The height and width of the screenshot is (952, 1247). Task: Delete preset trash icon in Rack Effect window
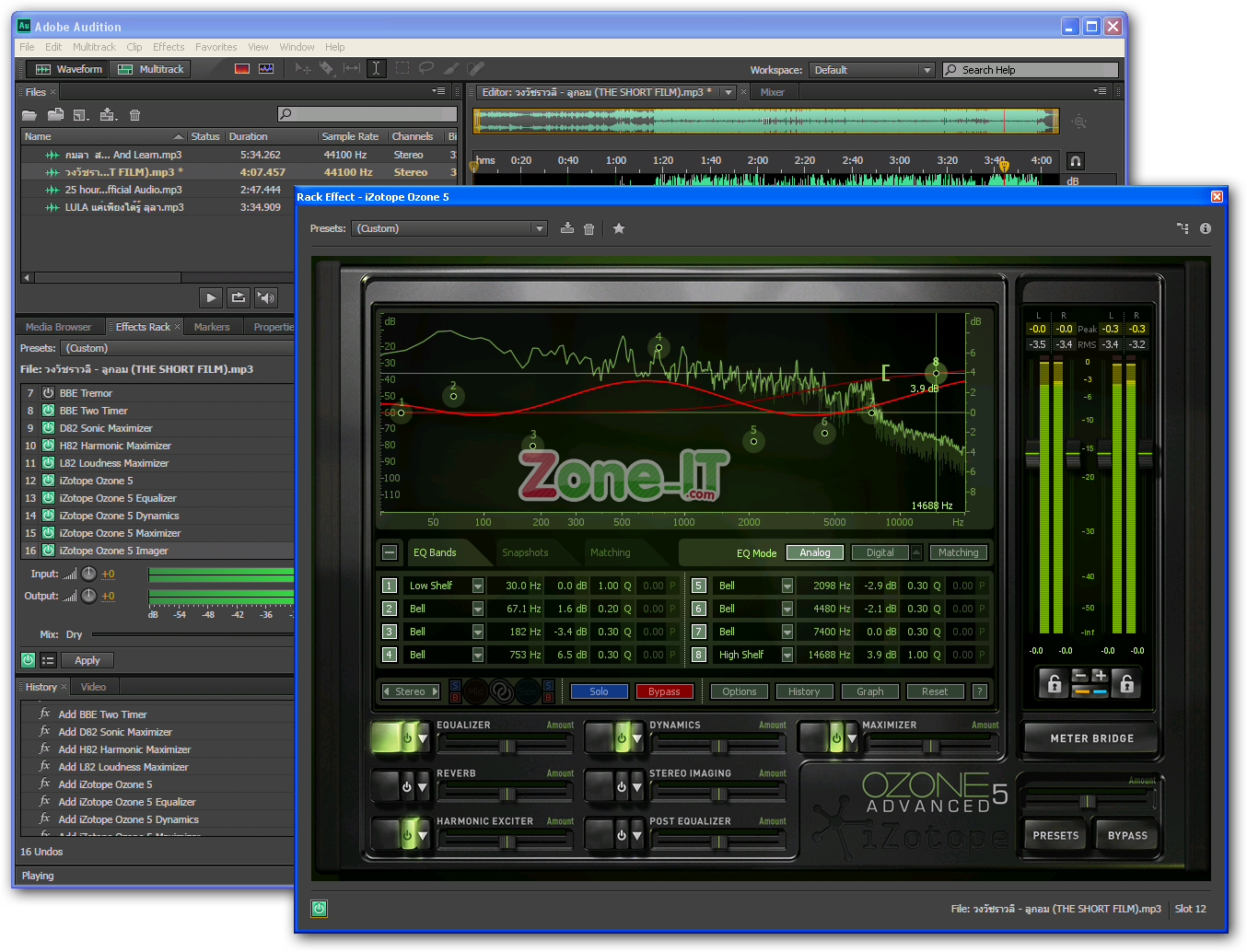589,228
